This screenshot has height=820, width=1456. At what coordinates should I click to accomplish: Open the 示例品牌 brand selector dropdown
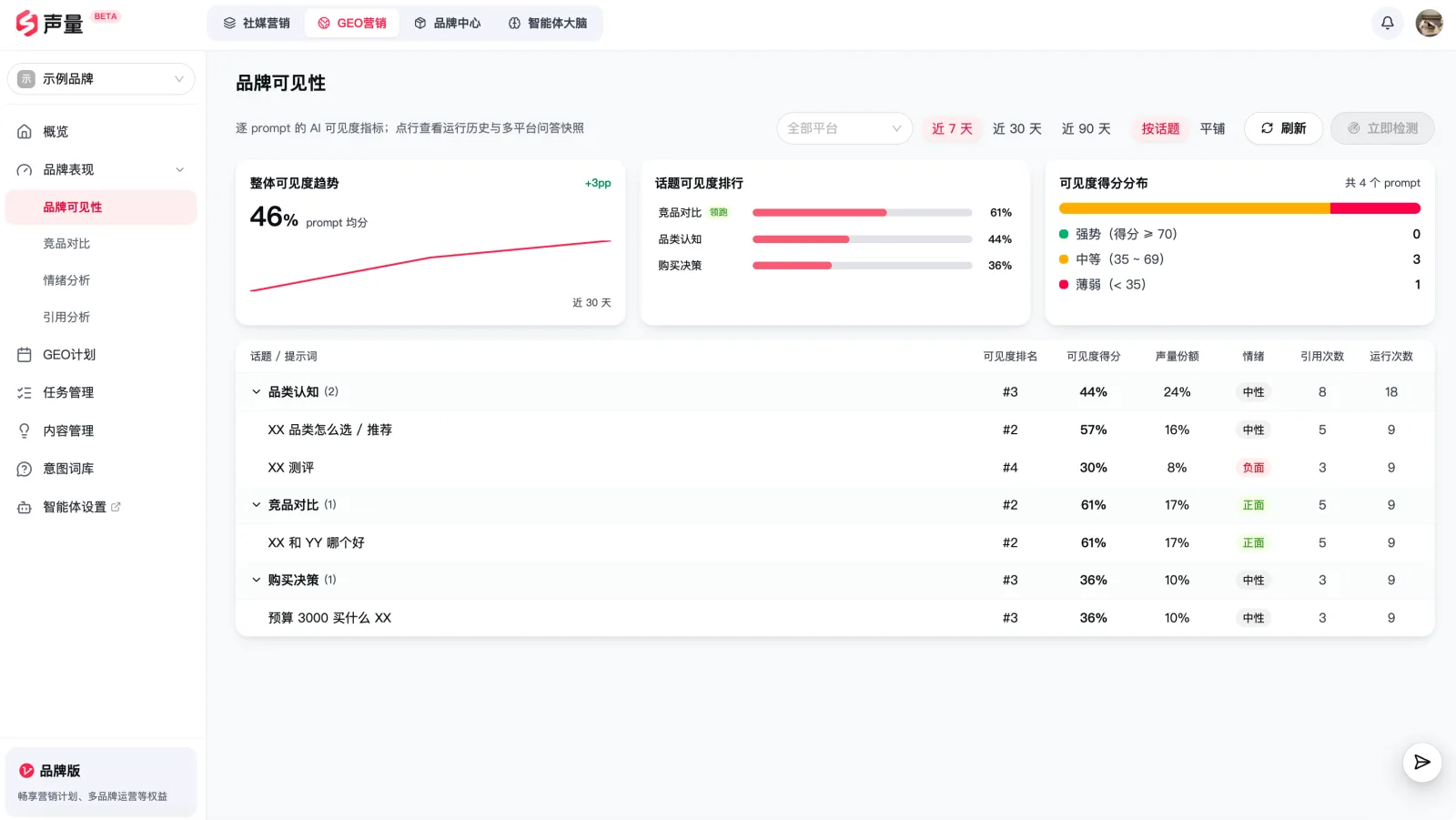pos(101,79)
